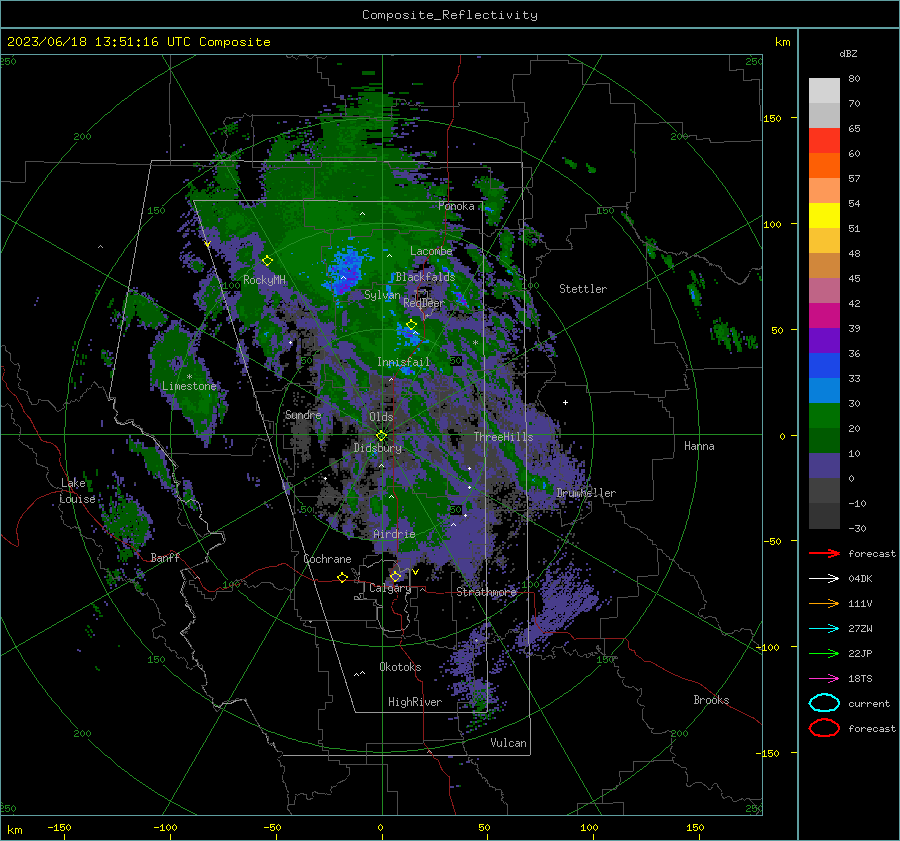Click the Limestone label
Image resolution: width=900 pixels, height=841 pixels.
189,386
